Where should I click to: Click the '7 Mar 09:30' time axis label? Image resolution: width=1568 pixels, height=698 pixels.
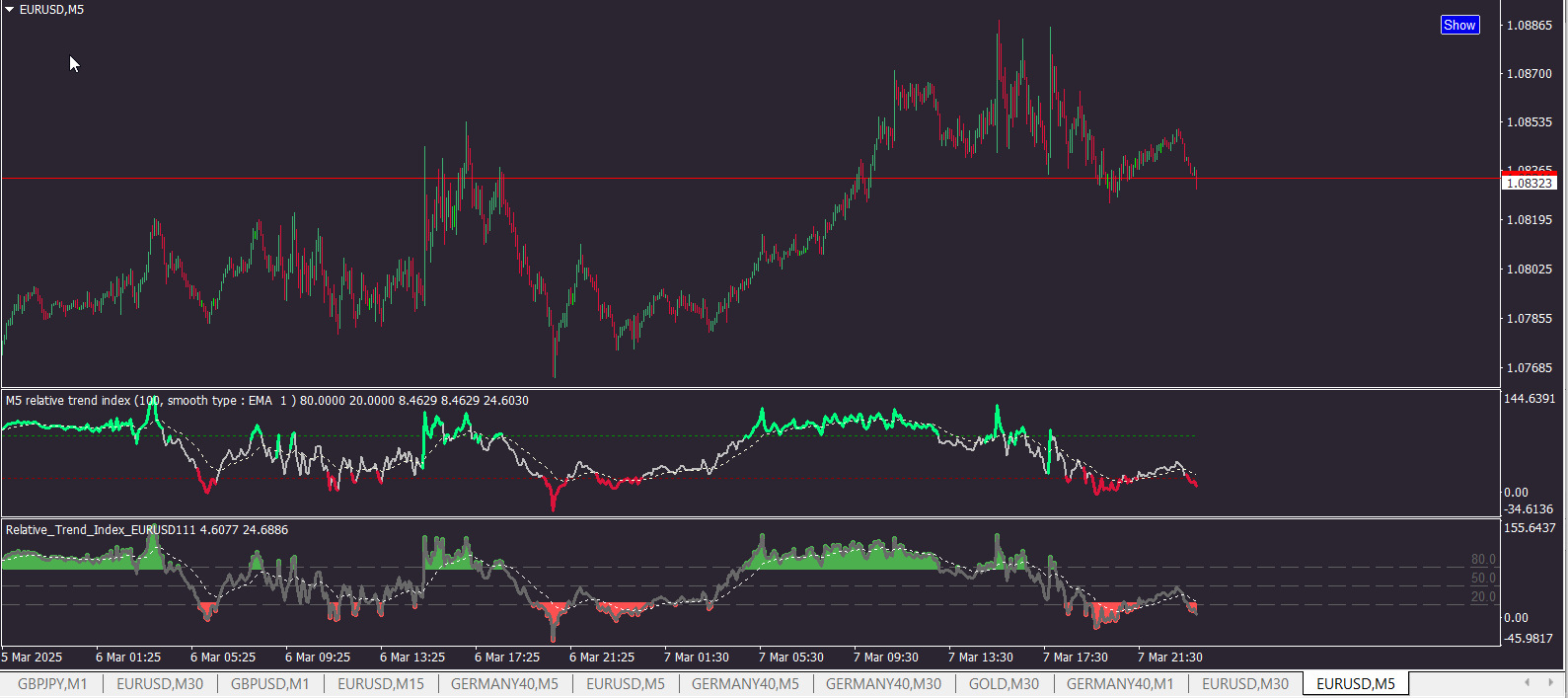[886, 658]
